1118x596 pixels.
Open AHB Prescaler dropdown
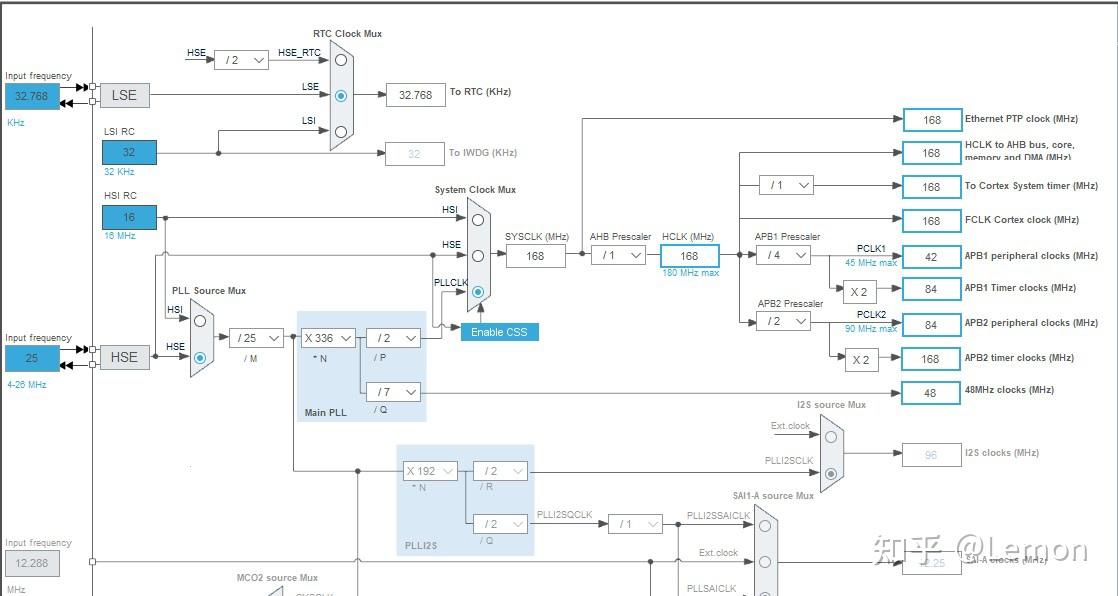click(x=618, y=255)
